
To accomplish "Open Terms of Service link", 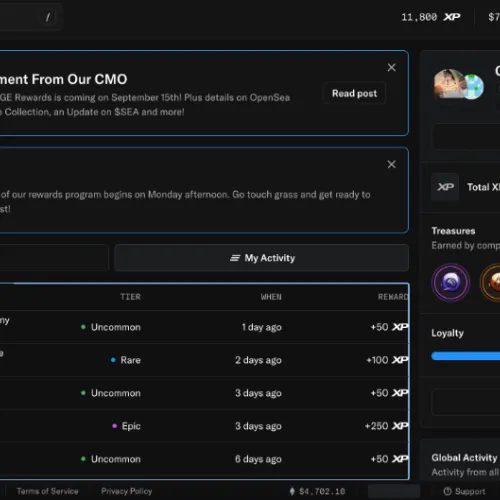I will 47,491.
